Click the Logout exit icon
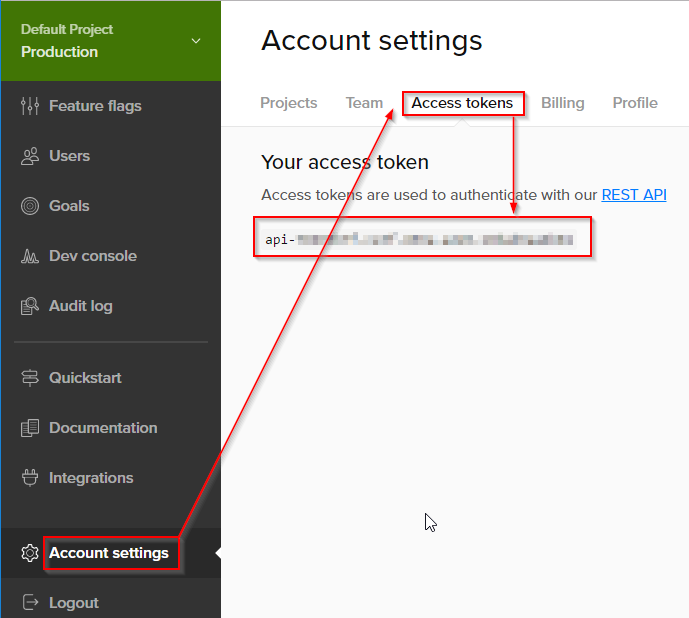 point(30,603)
